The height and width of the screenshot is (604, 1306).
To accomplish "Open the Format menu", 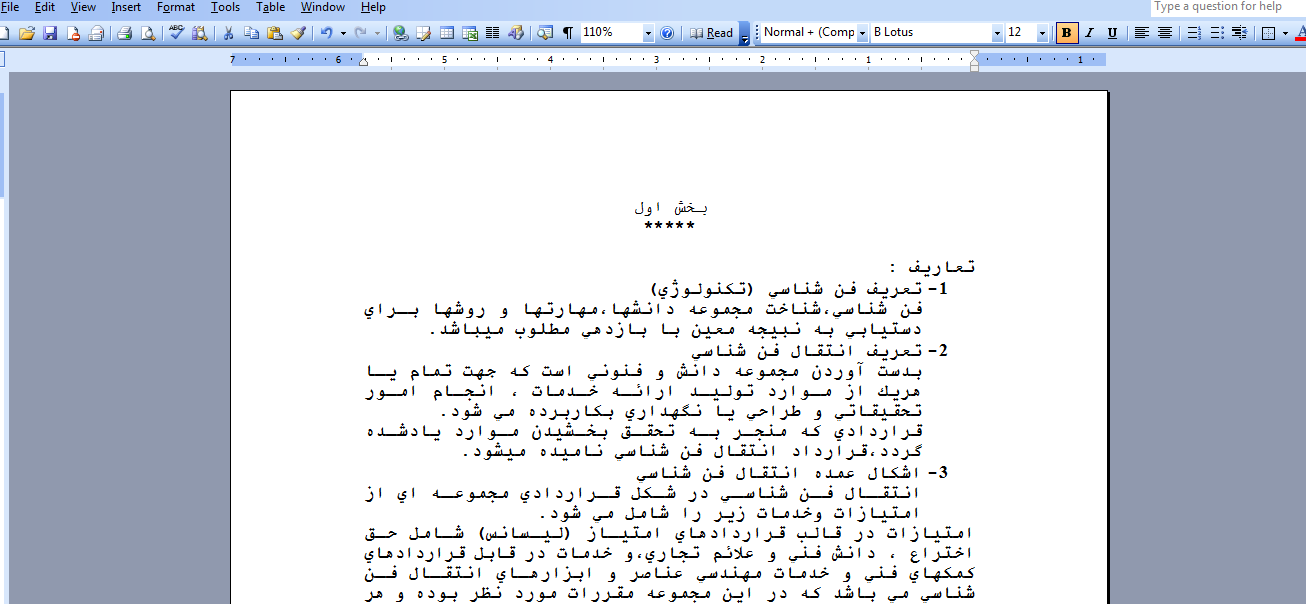I will (176, 7).
